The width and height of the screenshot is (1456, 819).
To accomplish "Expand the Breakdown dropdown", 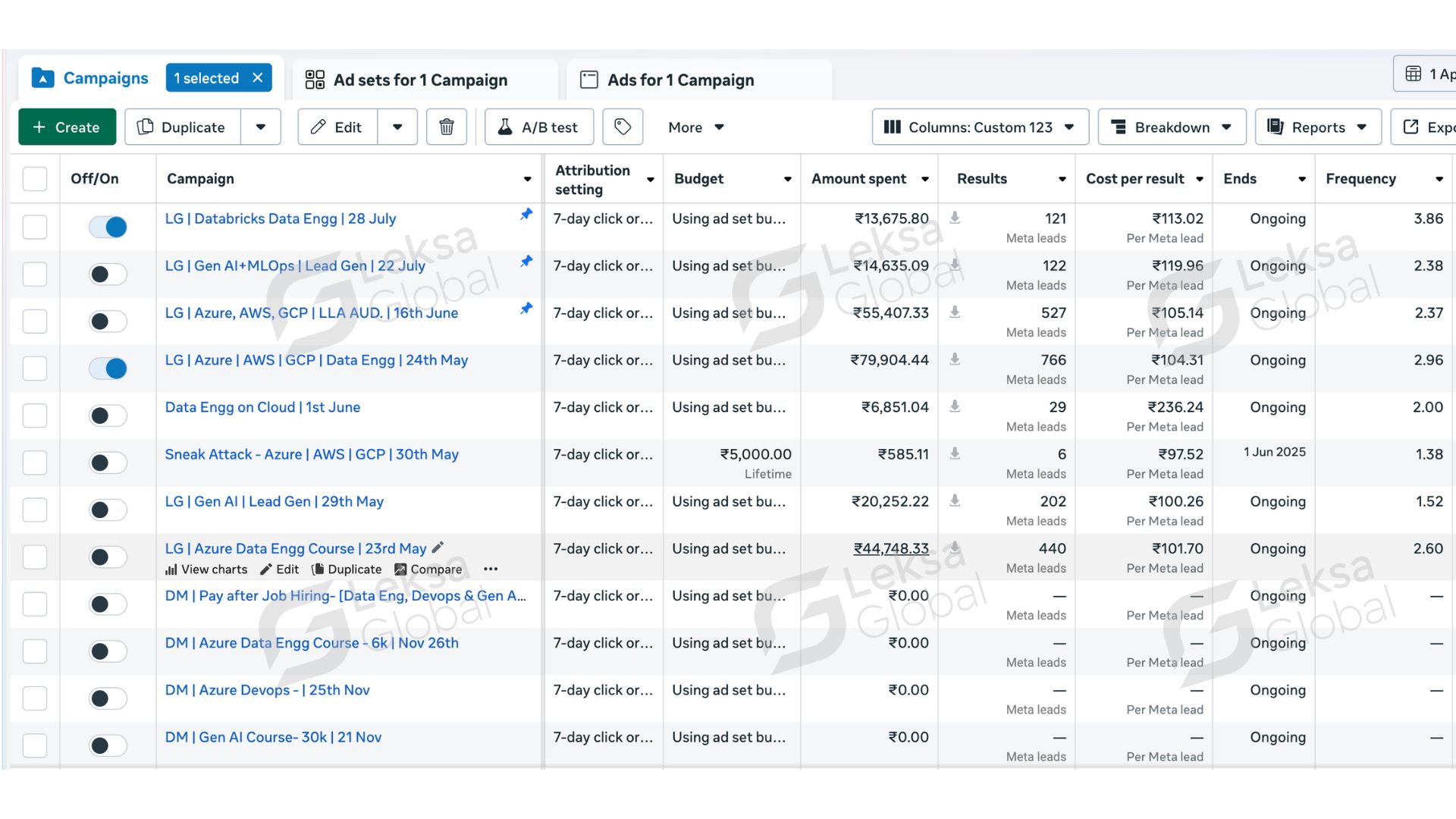I will (1172, 127).
